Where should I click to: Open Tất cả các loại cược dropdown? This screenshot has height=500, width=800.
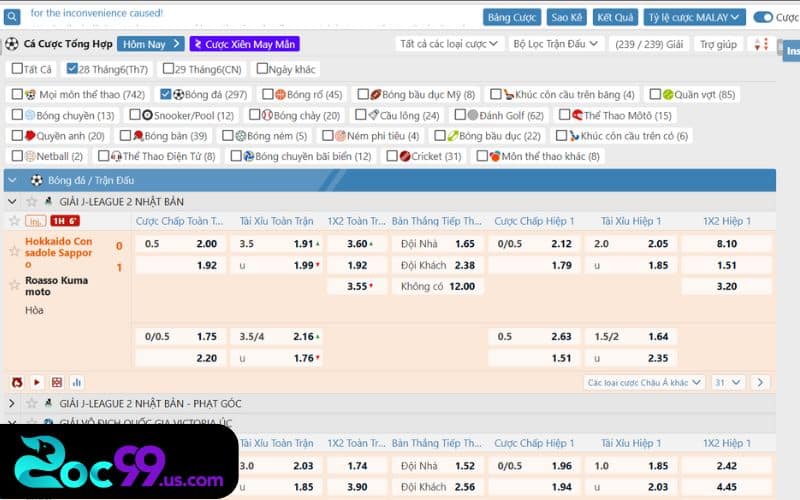coord(449,44)
